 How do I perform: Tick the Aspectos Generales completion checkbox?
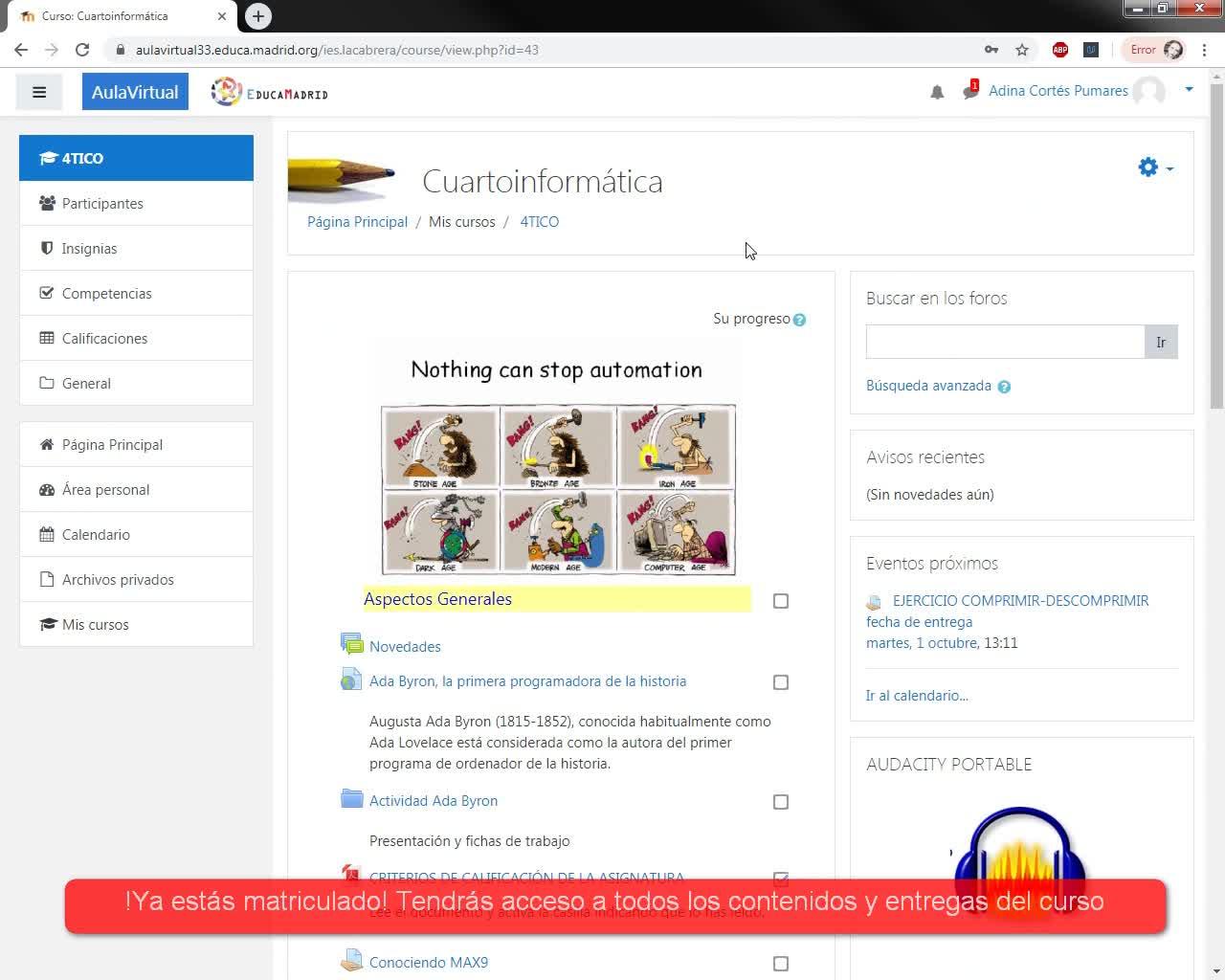(781, 601)
